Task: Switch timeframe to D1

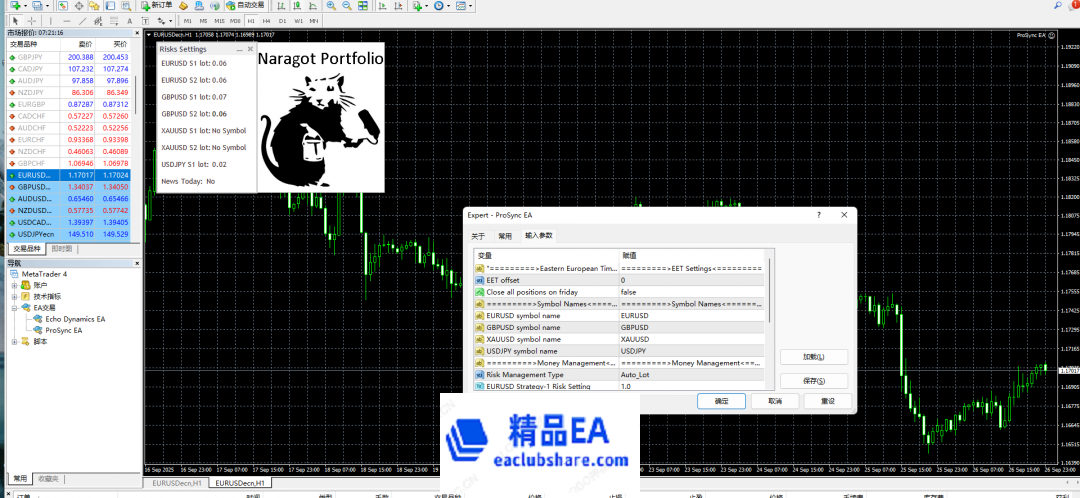Action: coord(282,21)
